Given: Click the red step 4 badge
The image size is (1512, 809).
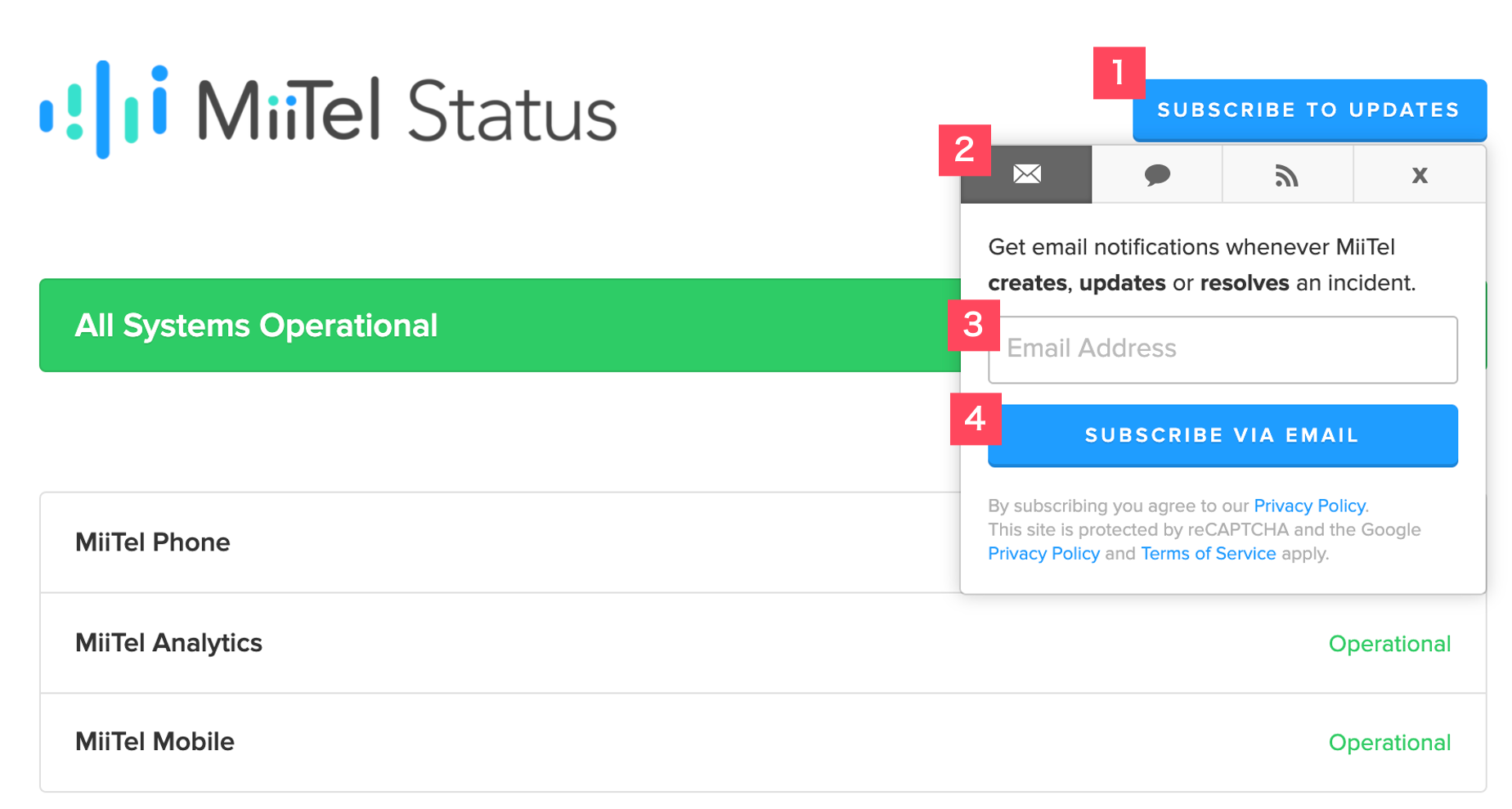Looking at the screenshot, I should tap(975, 419).
